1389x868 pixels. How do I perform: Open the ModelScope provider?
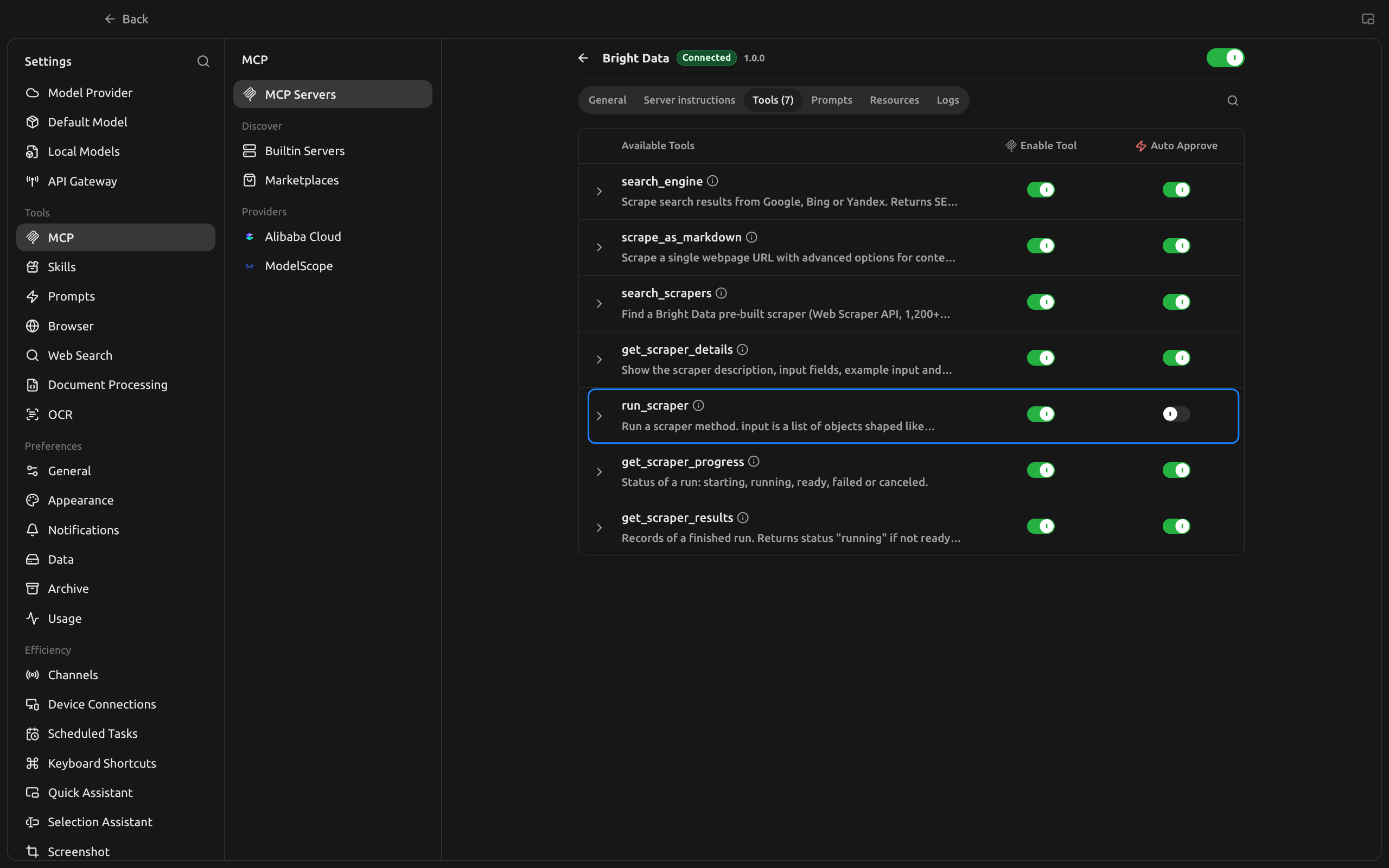pos(332,266)
